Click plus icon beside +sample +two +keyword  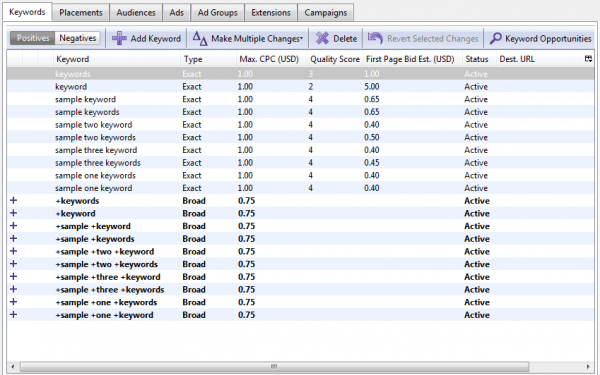(13, 251)
